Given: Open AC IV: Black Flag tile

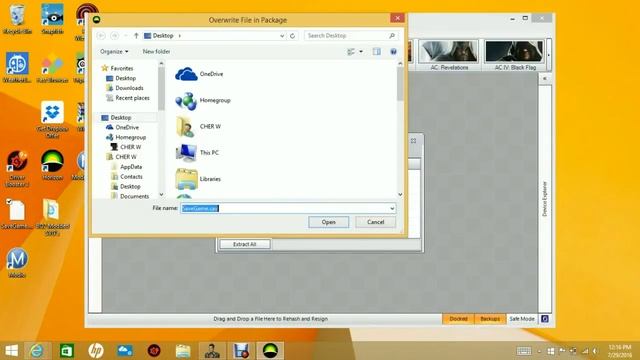Looking at the screenshot, I should click(514, 55).
